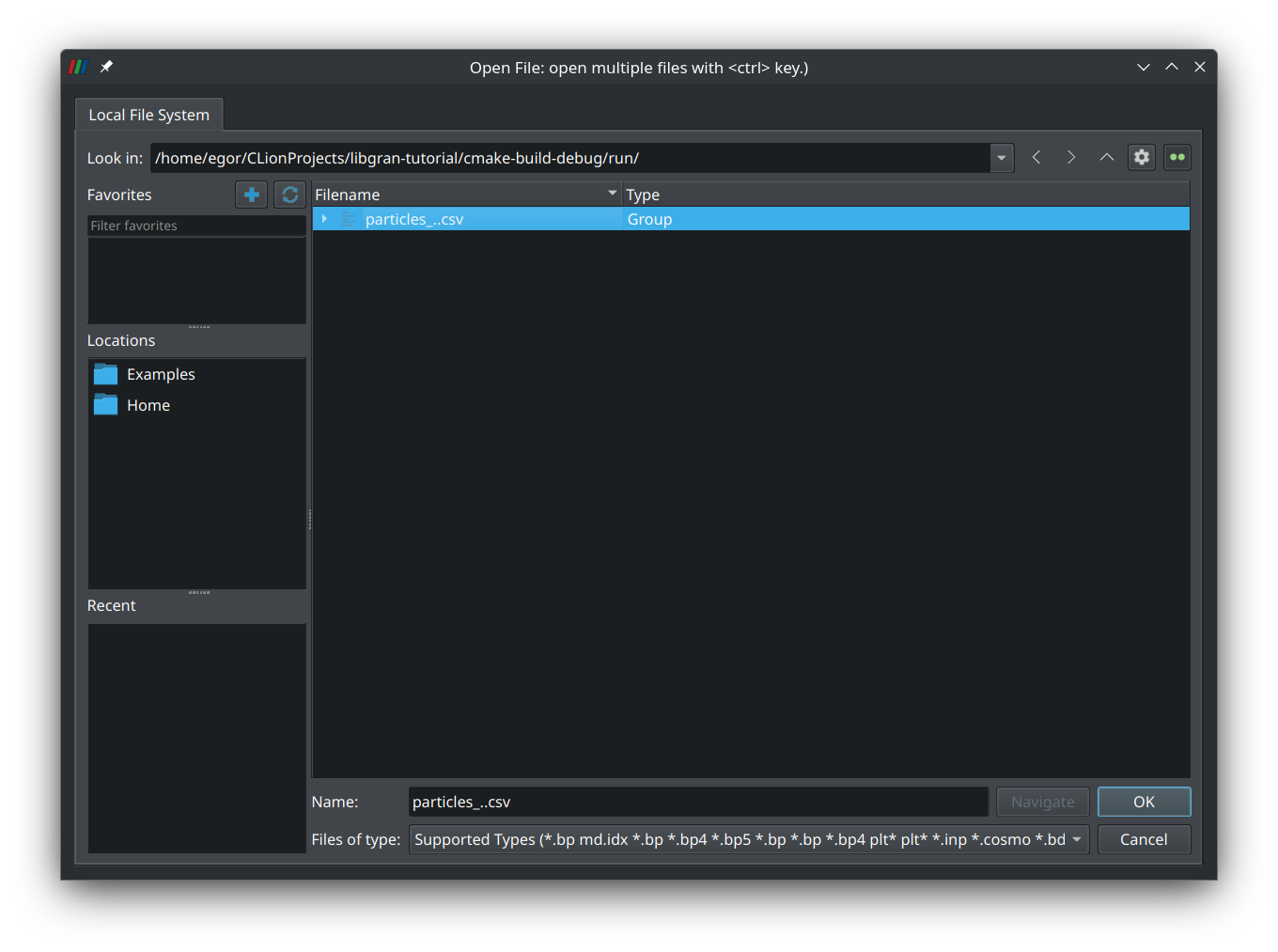The height and width of the screenshot is (952, 1278).
Task: Click the pin icon in the title bar
Action: [106, 67]
